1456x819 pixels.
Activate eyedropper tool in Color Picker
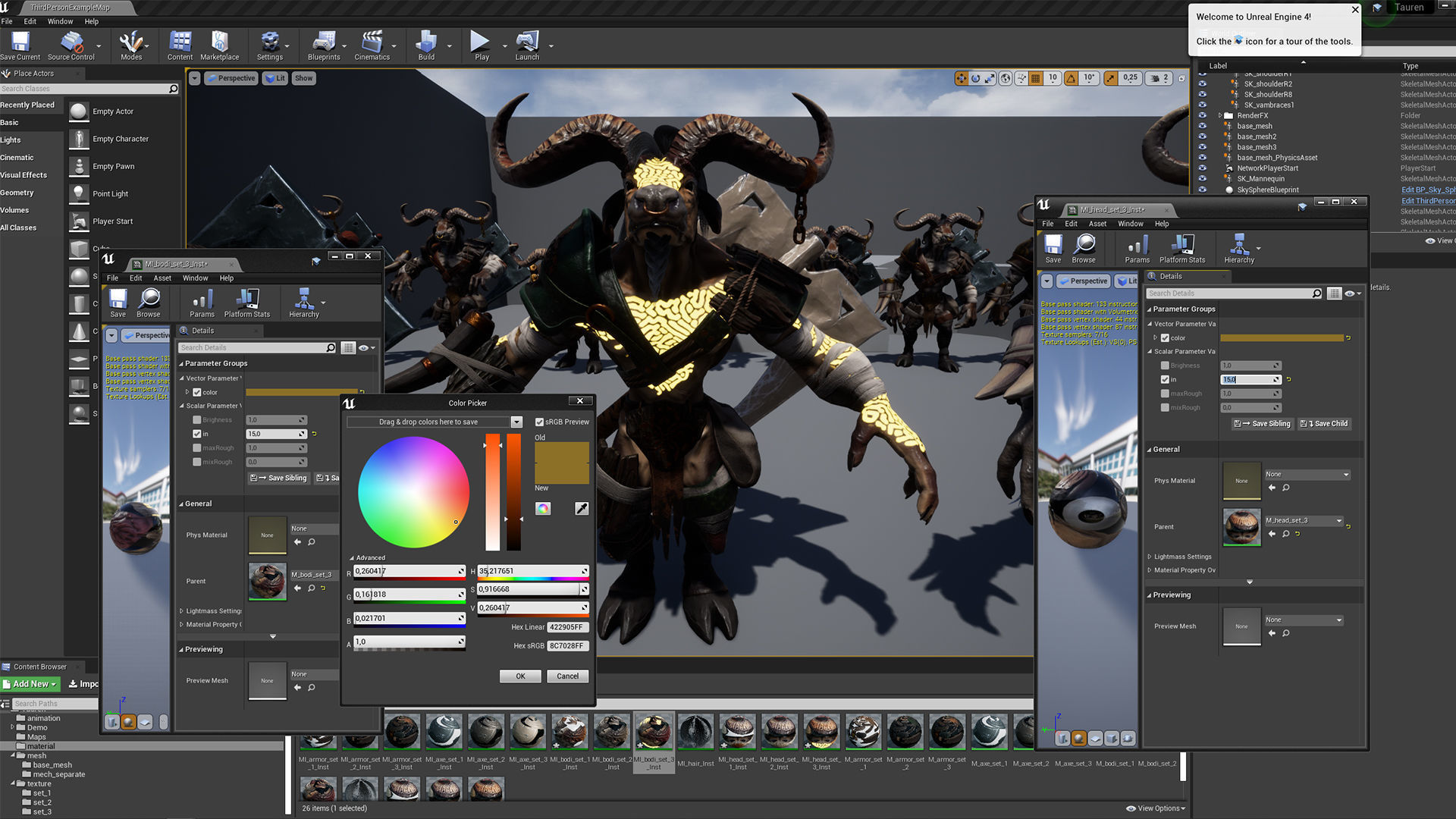click(582, 509)
